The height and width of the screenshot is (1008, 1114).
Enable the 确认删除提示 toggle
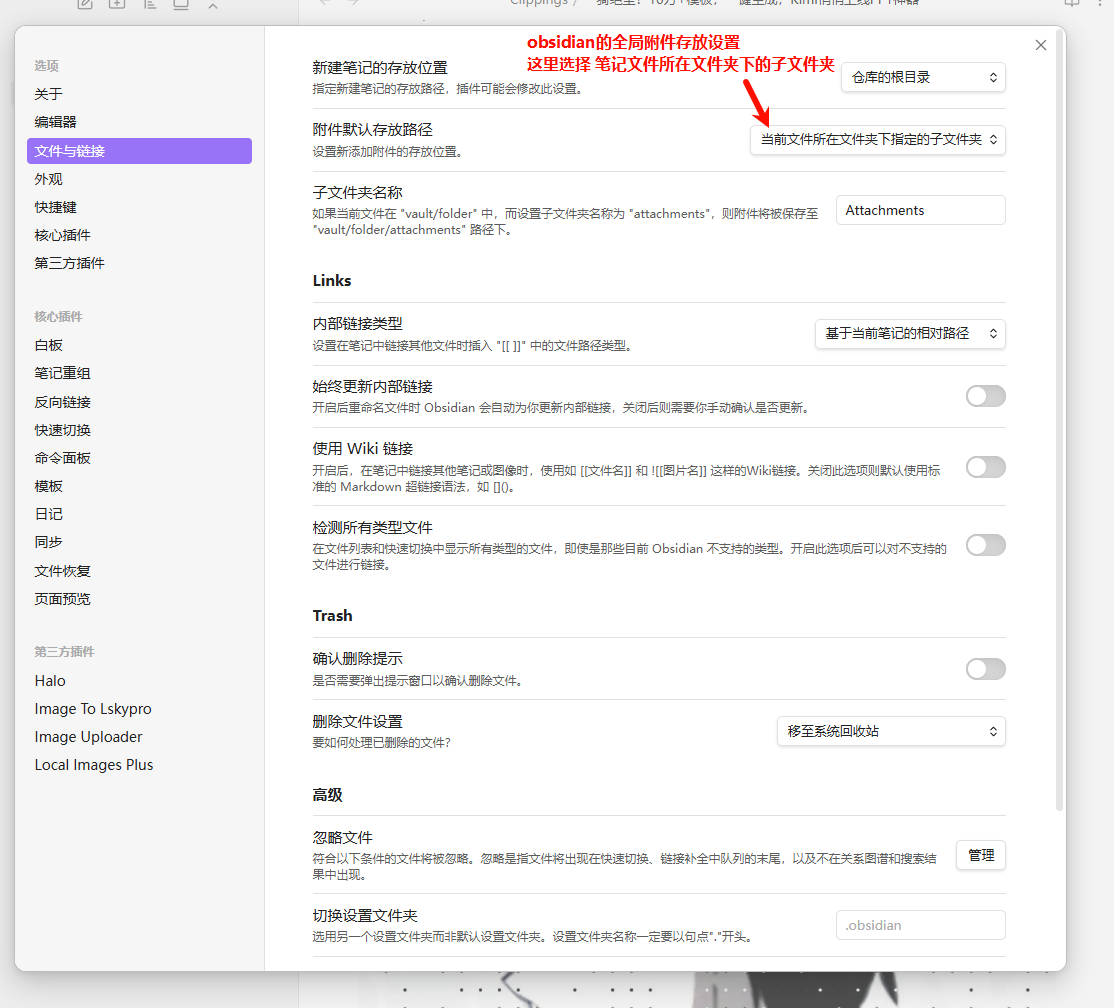[x=985, y=669]
